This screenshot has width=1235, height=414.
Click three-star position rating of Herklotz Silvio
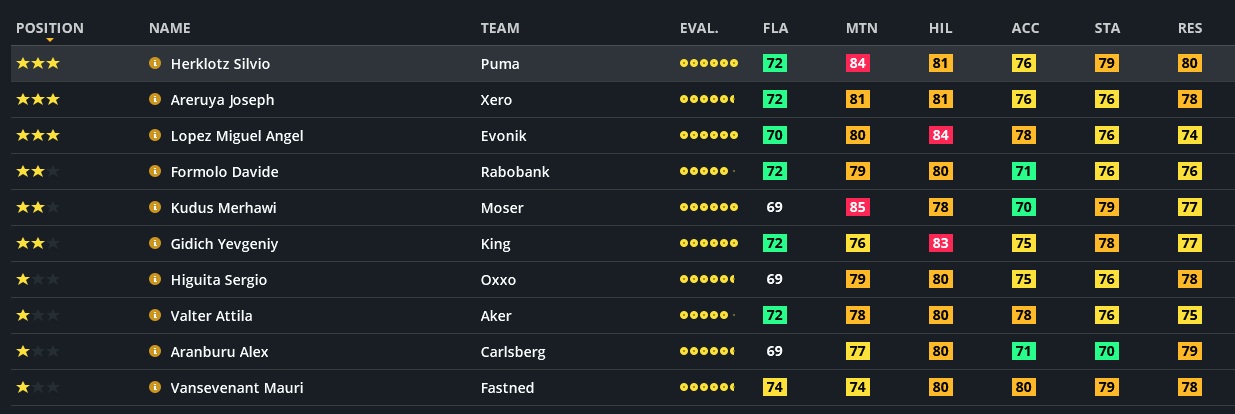38,64
